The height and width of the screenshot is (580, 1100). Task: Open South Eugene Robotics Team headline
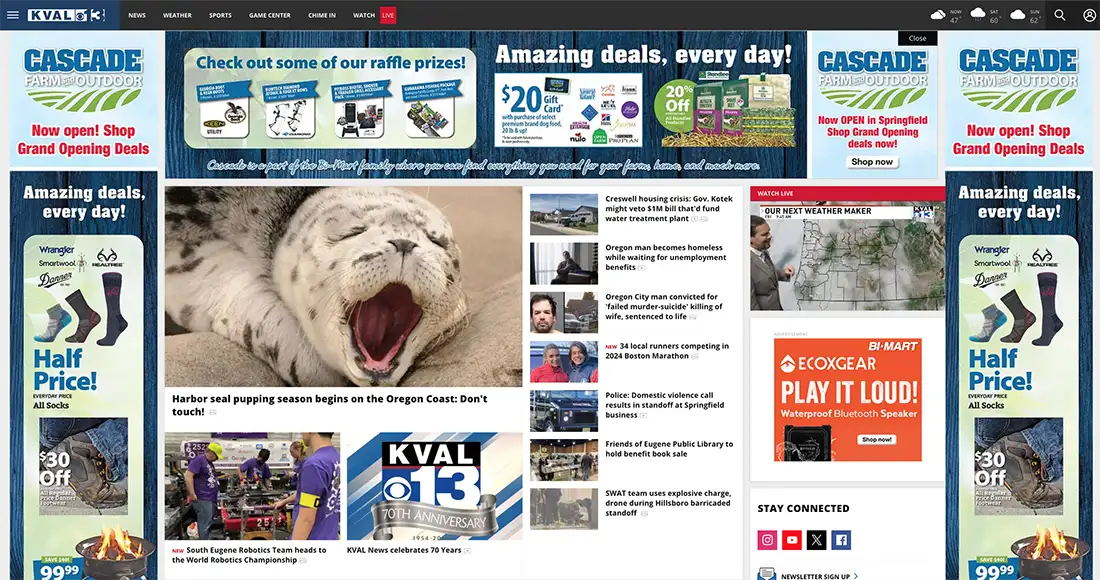pos(249,555)
